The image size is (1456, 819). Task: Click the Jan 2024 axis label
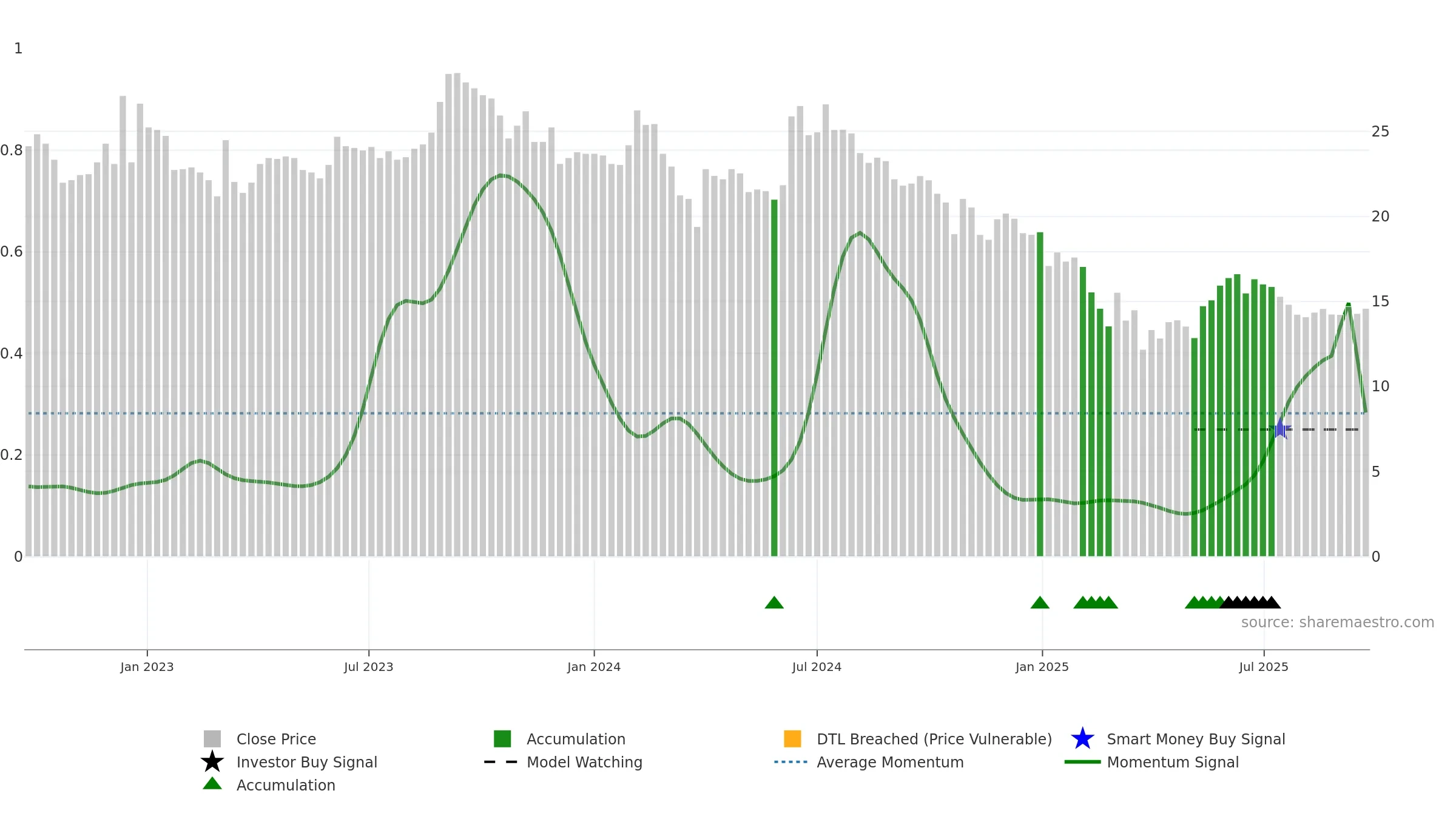(x=594, y=667)
